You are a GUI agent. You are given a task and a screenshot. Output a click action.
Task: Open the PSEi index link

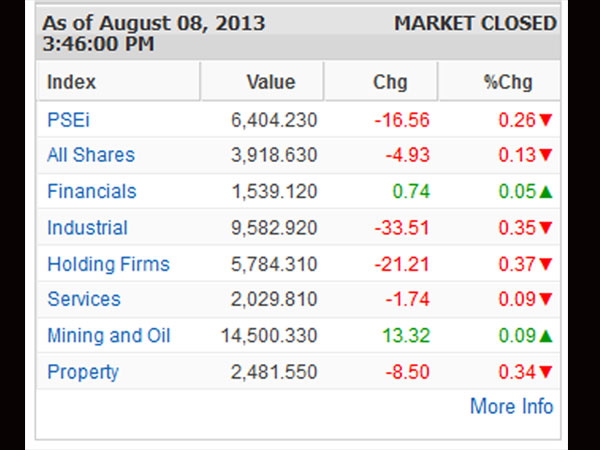tap(68, 120)
